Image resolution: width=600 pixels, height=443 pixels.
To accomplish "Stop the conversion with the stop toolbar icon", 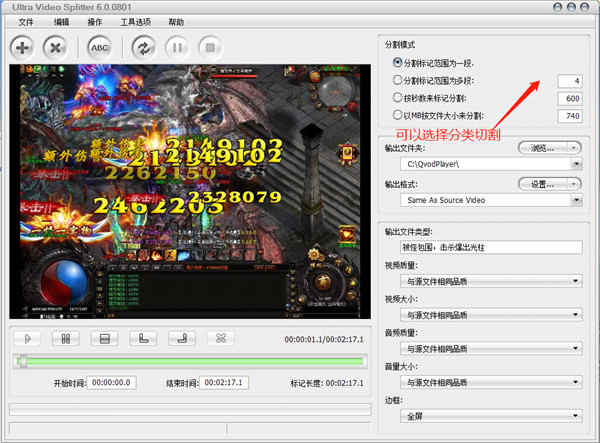I will 210,48.
